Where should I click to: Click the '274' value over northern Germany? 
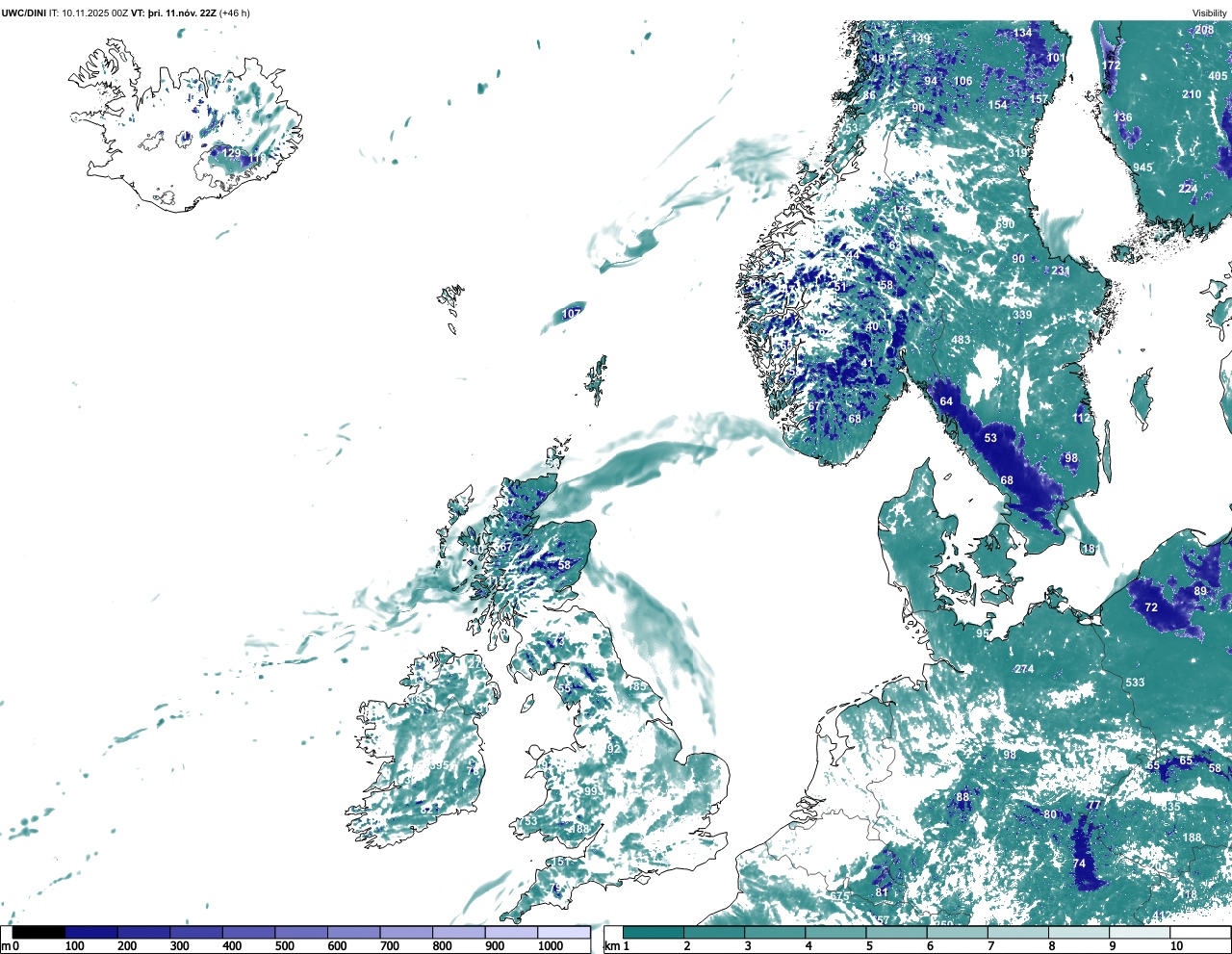coord(1024,669)
